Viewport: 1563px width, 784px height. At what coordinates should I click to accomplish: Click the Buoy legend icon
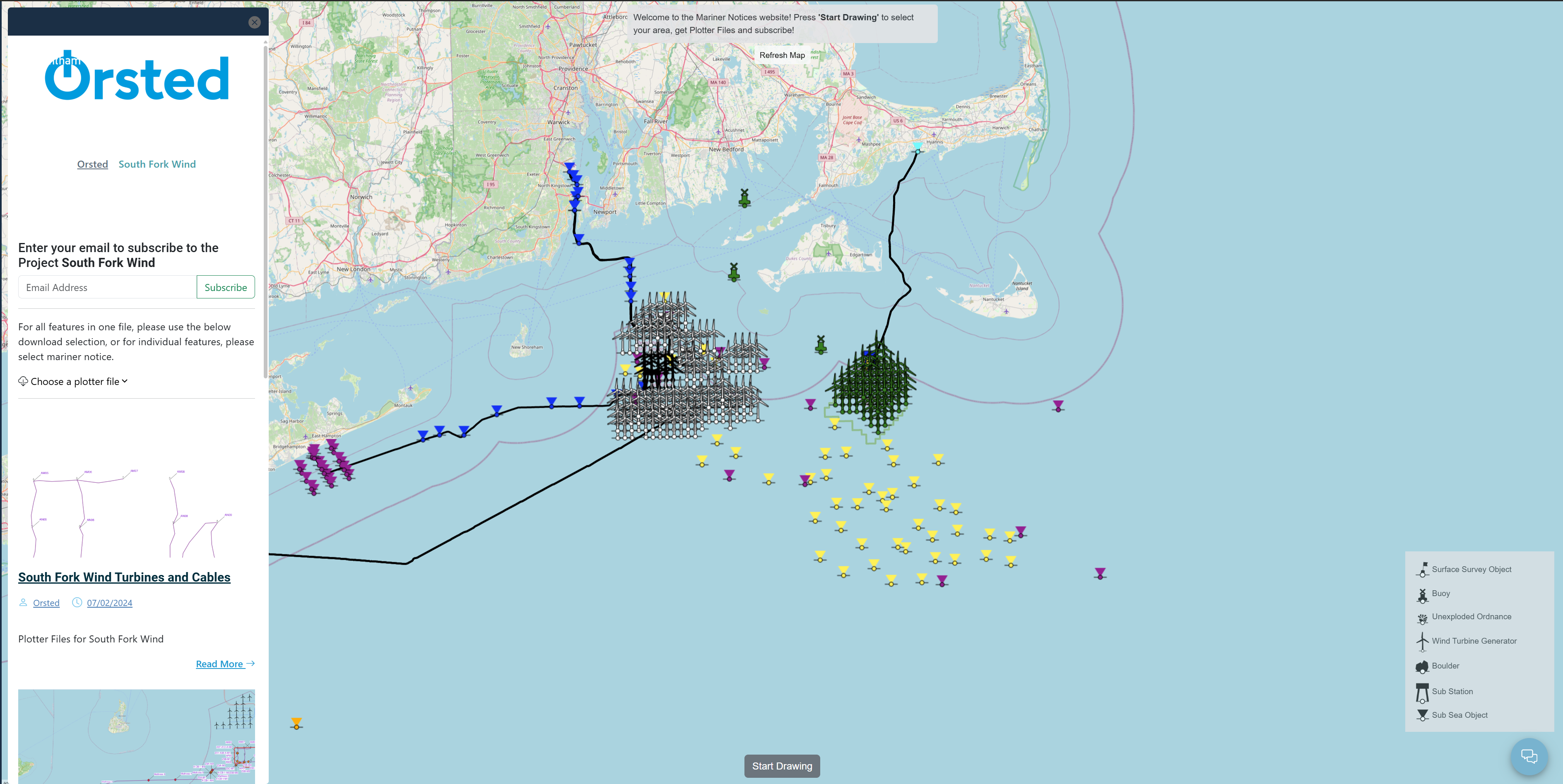point(1422,595)
